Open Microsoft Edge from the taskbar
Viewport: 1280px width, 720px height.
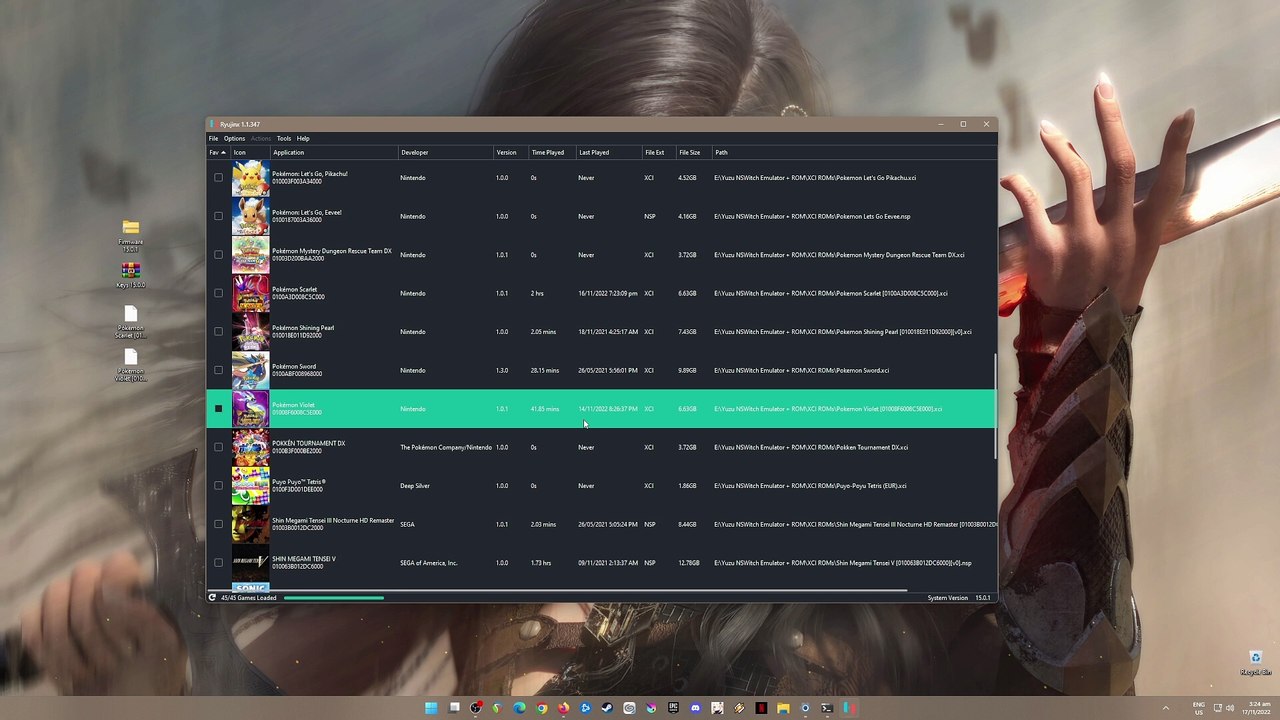[x=519, y=708]
